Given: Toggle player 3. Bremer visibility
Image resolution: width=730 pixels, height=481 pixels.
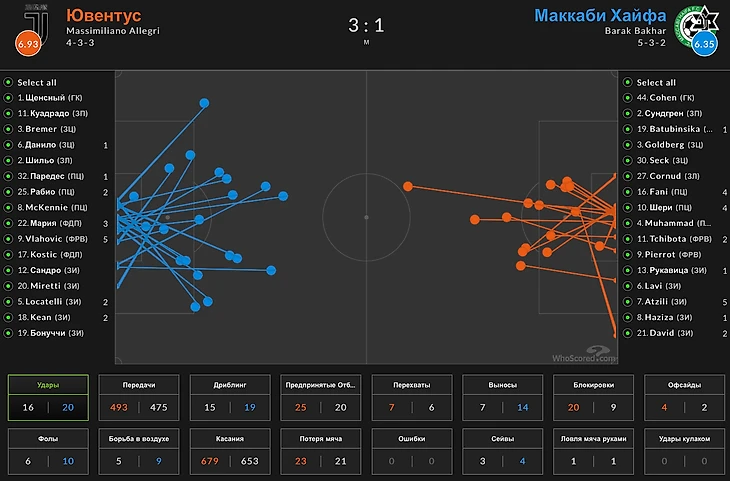Looking at the screenshot, I should tap(8, 129).
